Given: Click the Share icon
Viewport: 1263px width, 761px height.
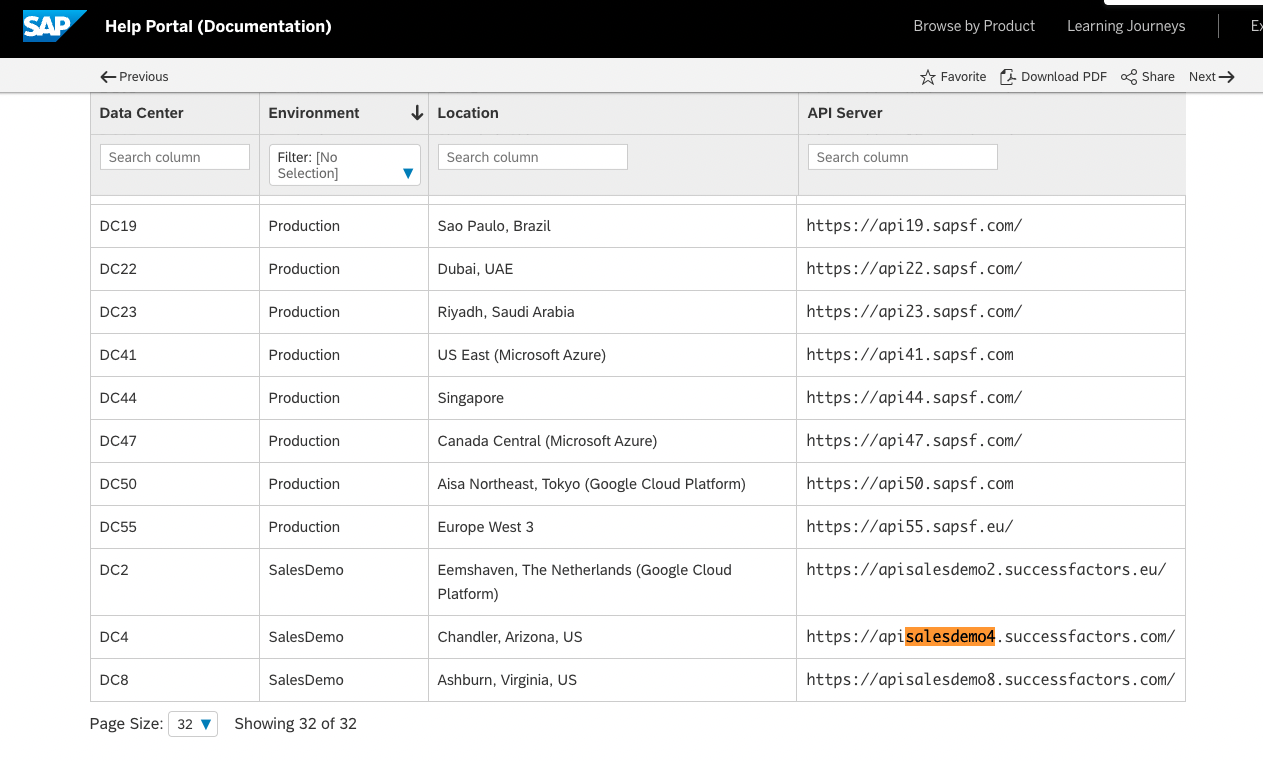Looking at the screenshot, I should (1129, 77).
